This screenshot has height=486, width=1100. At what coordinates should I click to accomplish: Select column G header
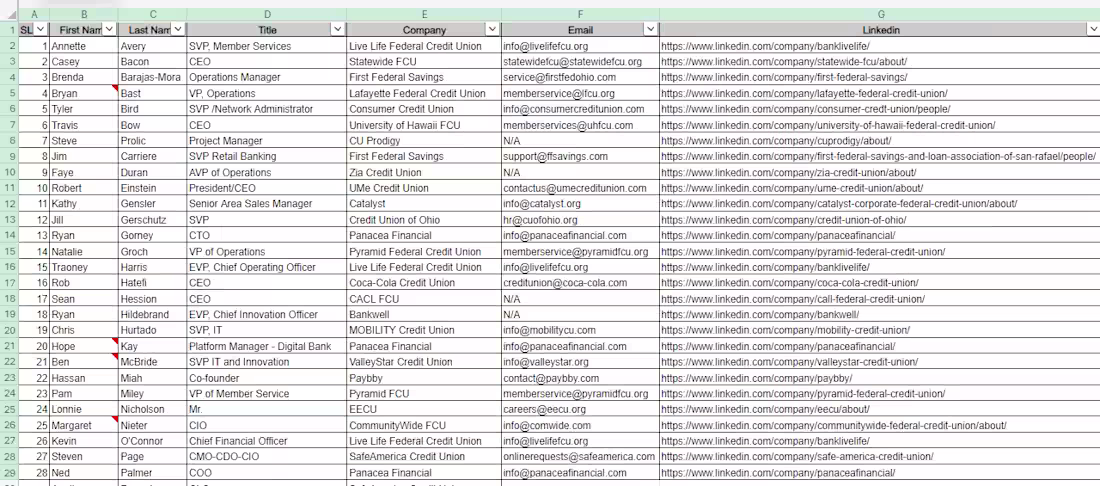[880, 15]
